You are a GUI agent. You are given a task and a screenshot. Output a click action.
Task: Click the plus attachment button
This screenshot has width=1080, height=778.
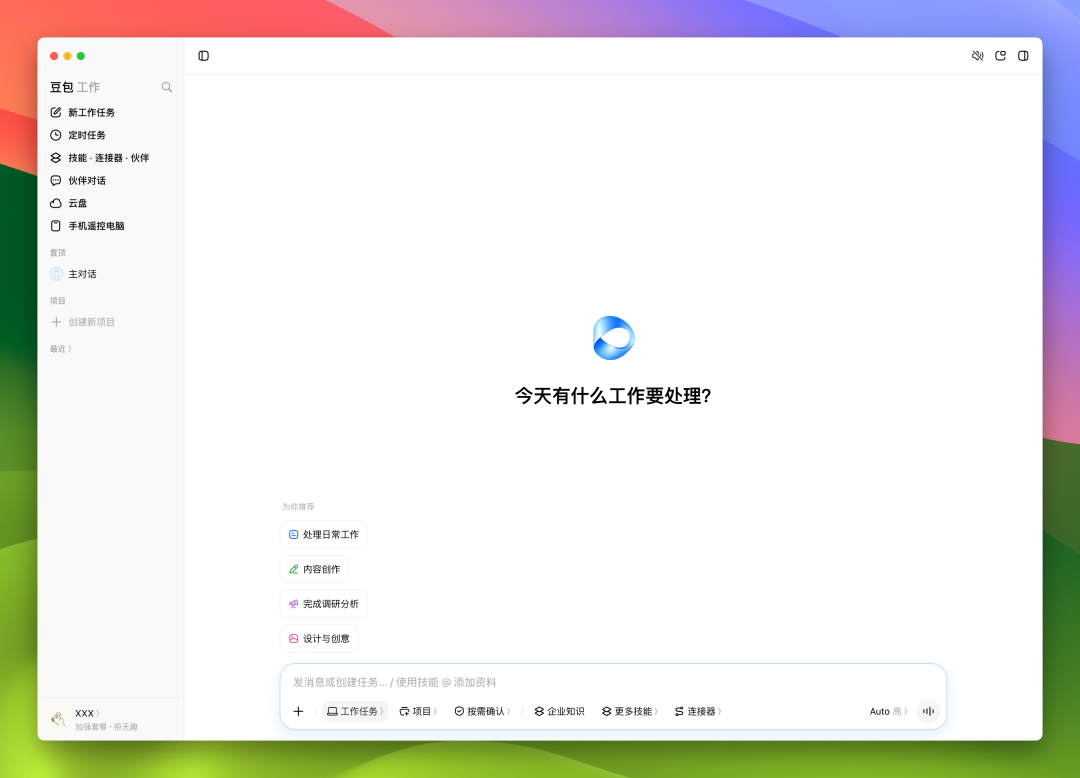298,711
